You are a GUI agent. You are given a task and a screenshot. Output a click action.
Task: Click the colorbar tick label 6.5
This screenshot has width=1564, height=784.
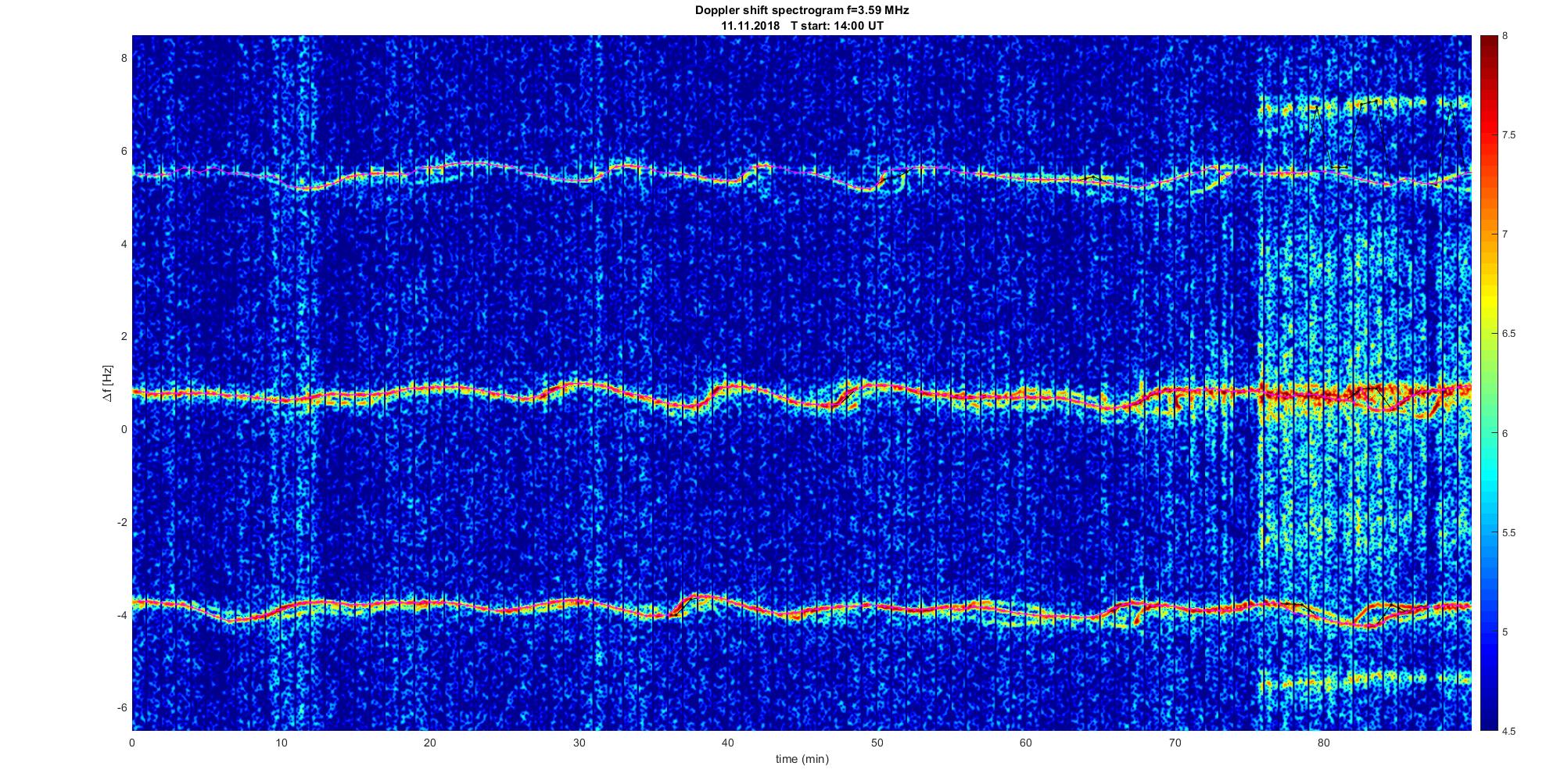1509,334
